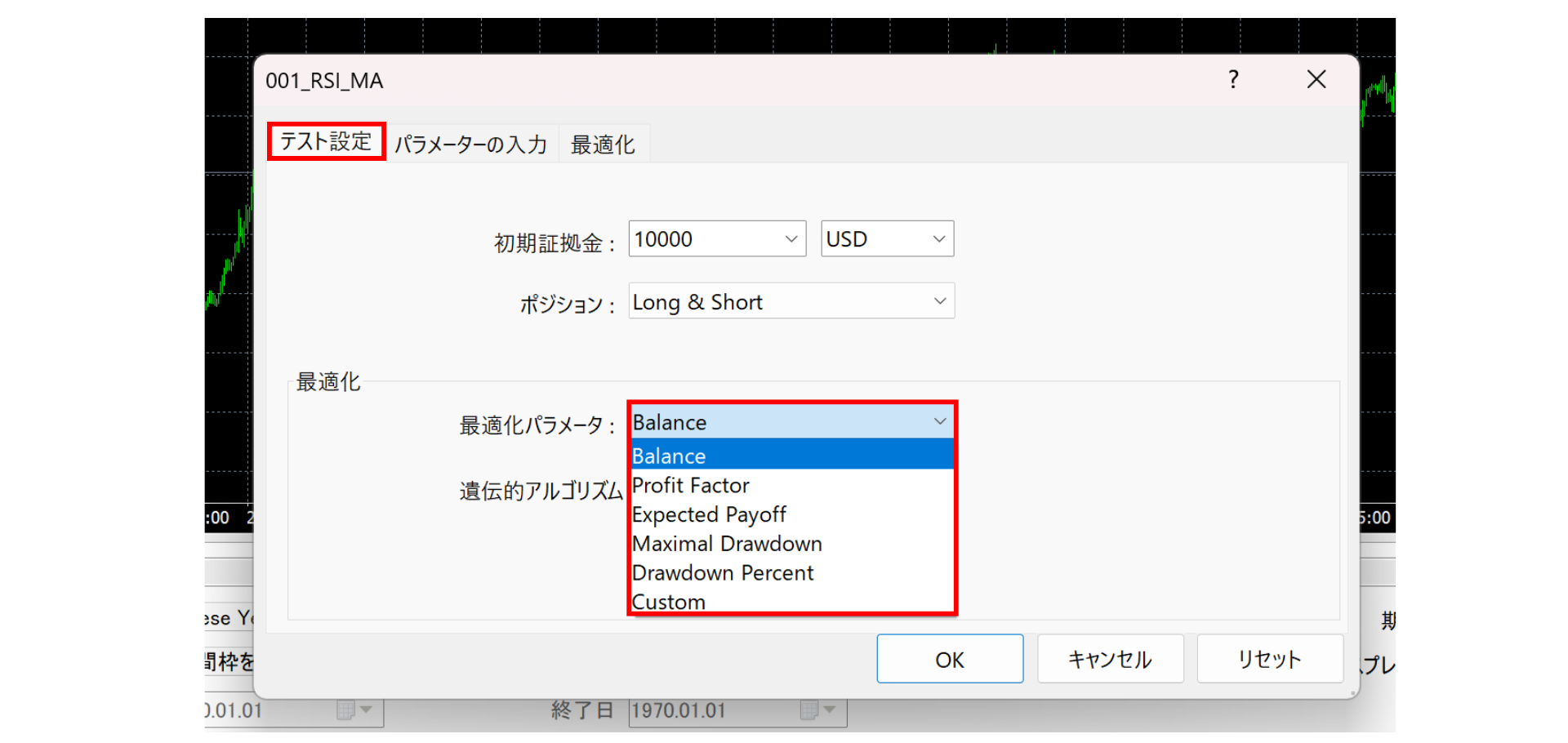Select Expected Payoff as optimization parameter
1568x743 pixels.
(x=709, y=514)
